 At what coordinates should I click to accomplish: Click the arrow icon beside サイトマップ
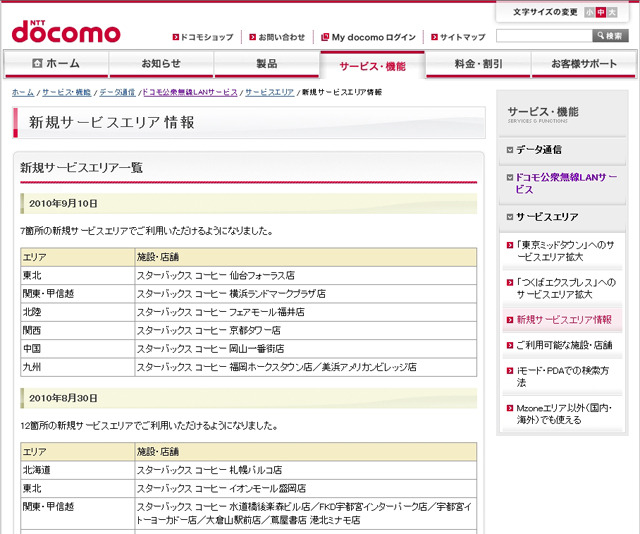pos(434,37)
